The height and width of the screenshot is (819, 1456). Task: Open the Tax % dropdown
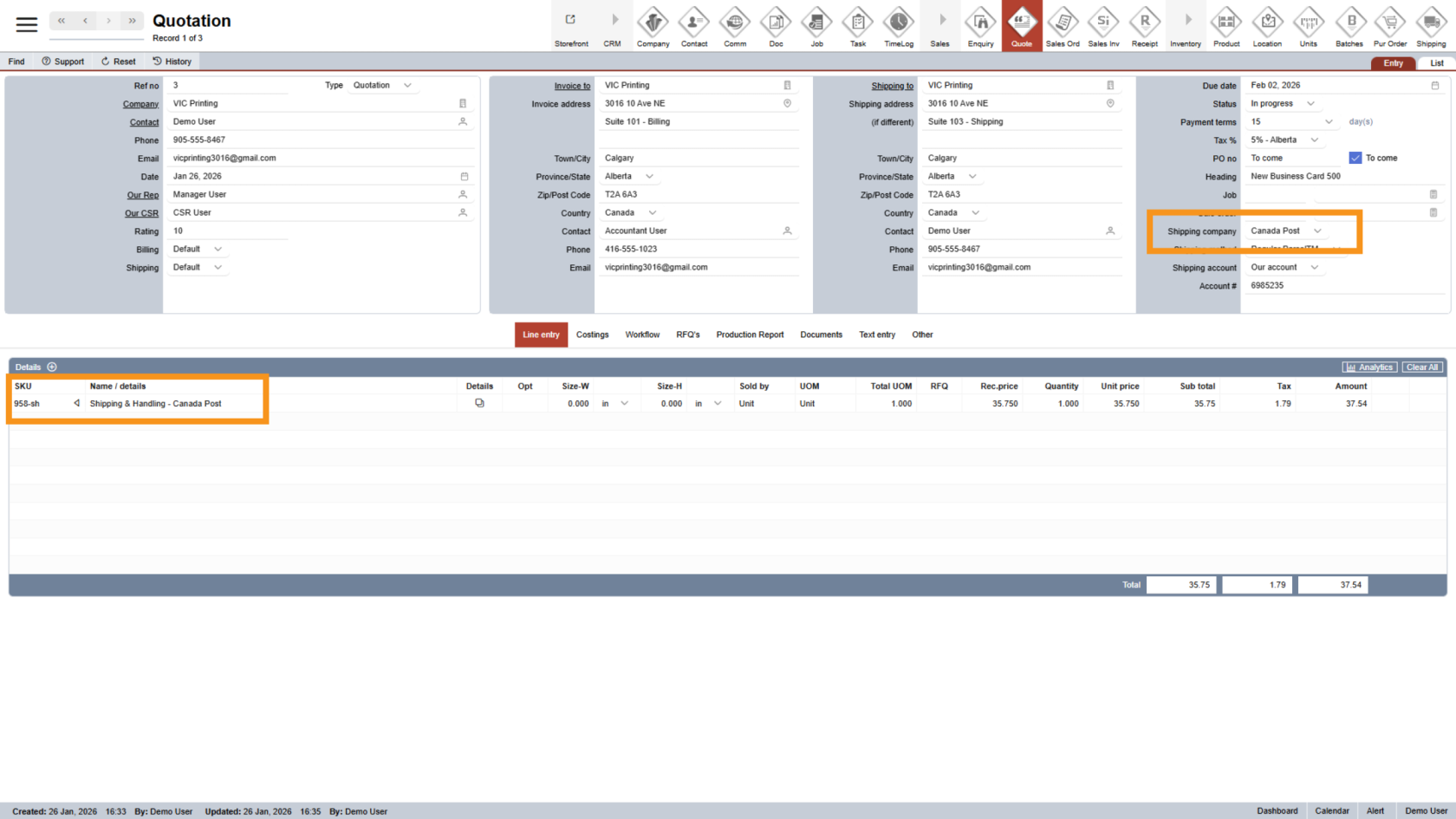(1314, 140)
